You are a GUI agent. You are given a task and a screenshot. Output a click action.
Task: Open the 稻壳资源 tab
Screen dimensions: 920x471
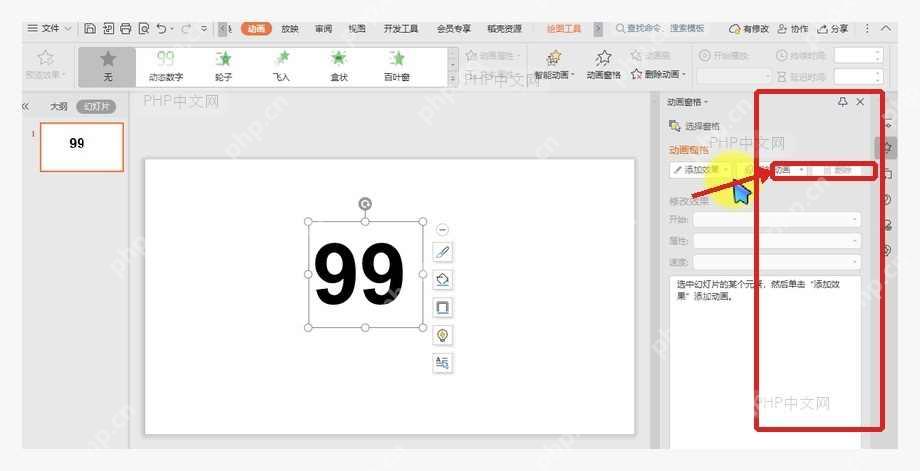tap(504, 29)
